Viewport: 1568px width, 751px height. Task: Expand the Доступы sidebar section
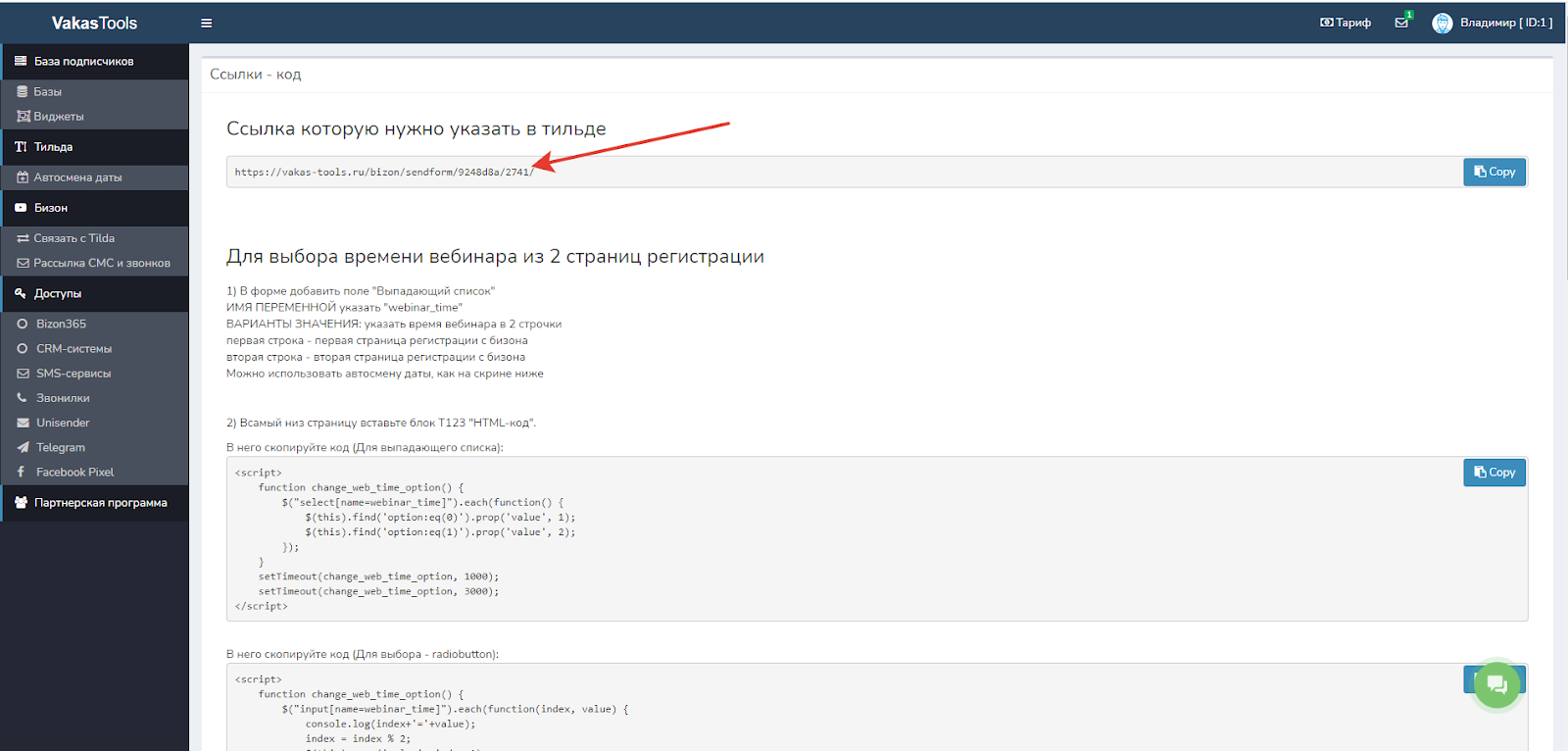click(58, 293)
